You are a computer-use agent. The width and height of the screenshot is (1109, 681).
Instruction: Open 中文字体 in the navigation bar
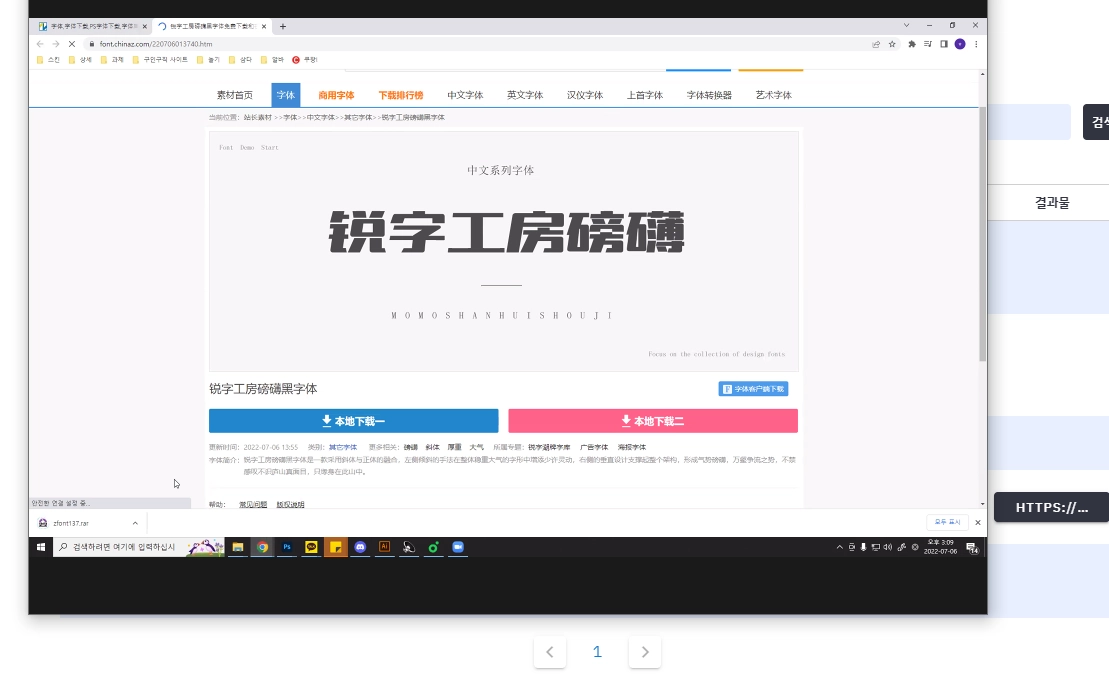(465, 95)
